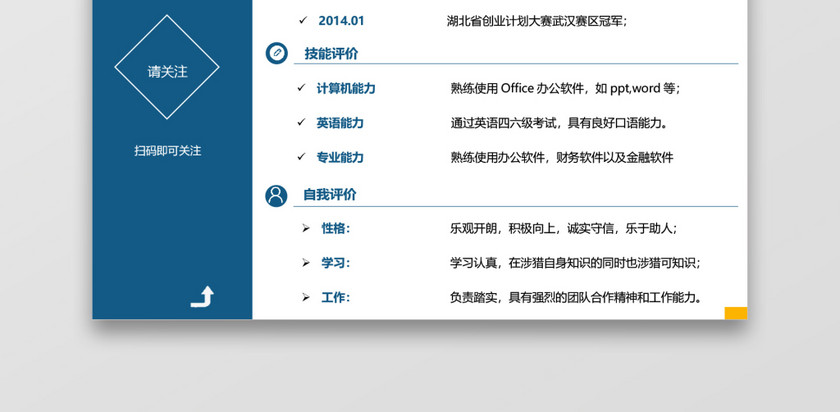Click the pencil icon beside 技能评价
This screenshot has width=840, height=412.
[276, 53]
